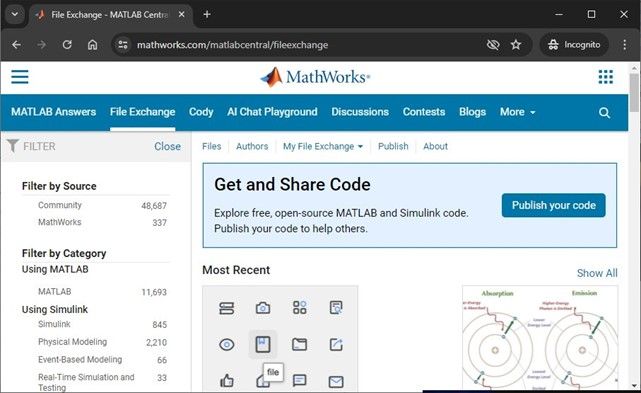
Task: Click the eye icon in the Most Recent thumbnail
Action: click(226, 345)
